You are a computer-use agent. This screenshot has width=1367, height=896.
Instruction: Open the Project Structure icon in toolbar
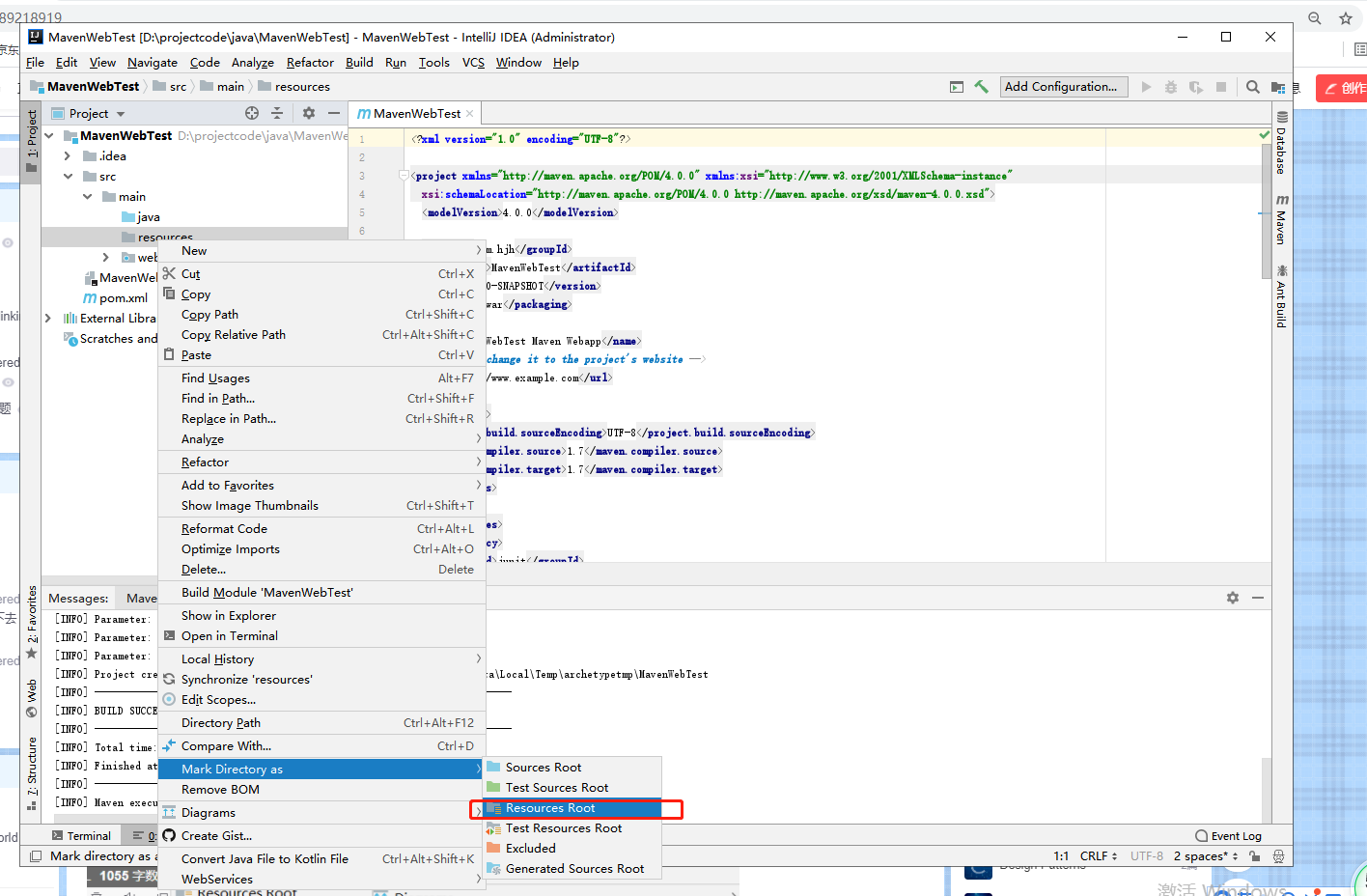1278,87
